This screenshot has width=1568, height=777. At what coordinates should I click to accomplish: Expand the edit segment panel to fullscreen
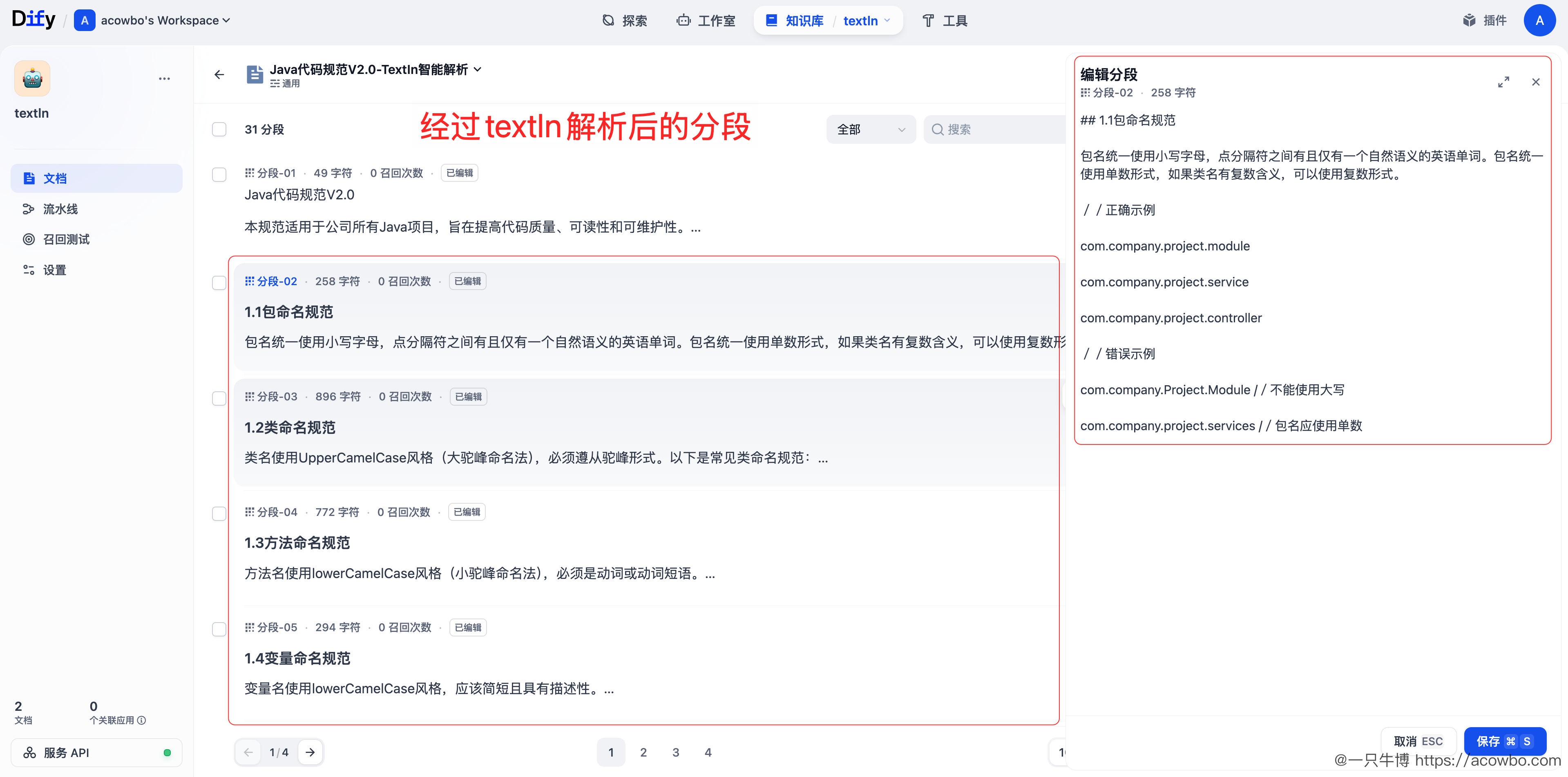[1503, 82]
